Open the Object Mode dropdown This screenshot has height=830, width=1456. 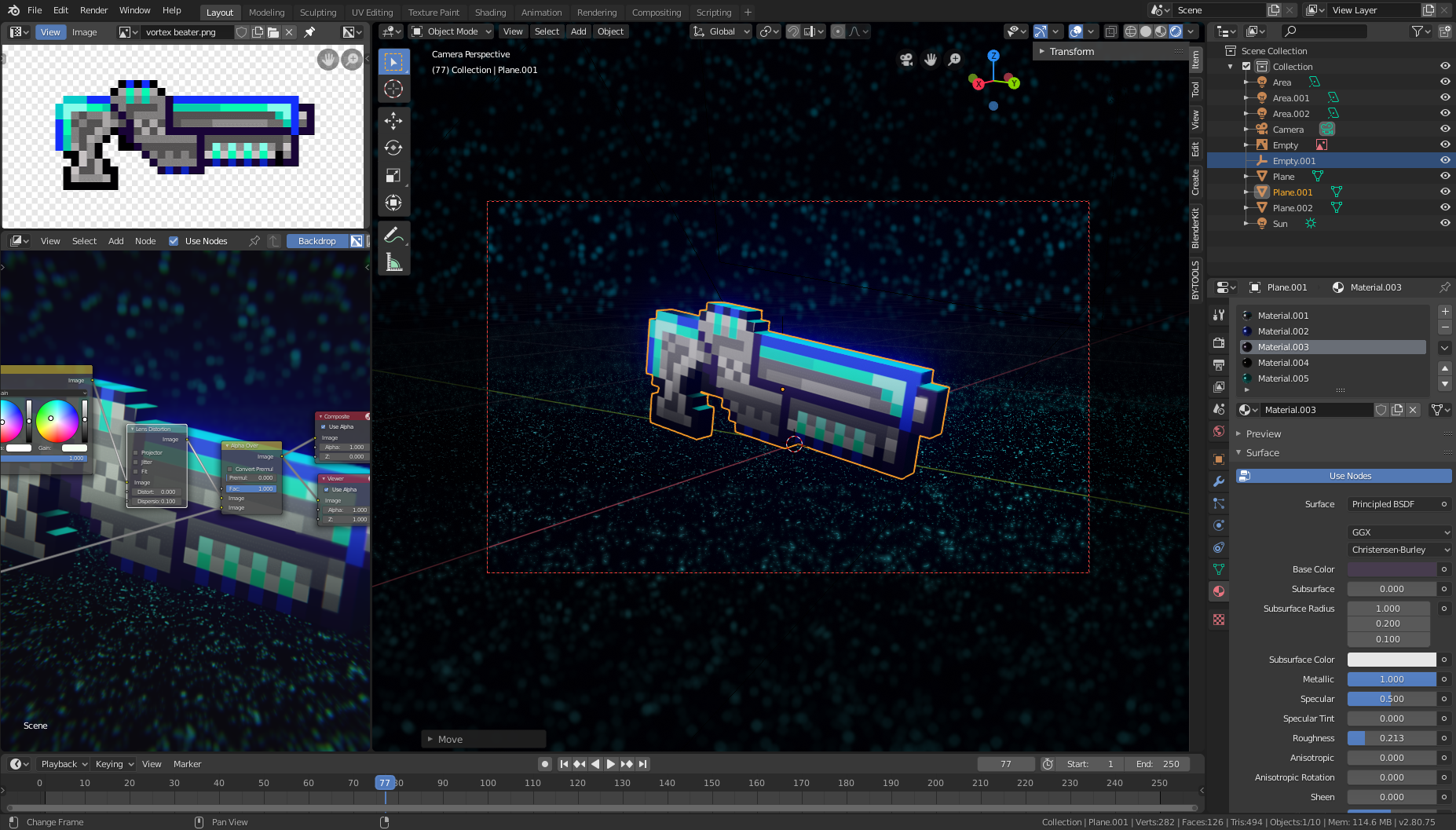tap(451, 31)
